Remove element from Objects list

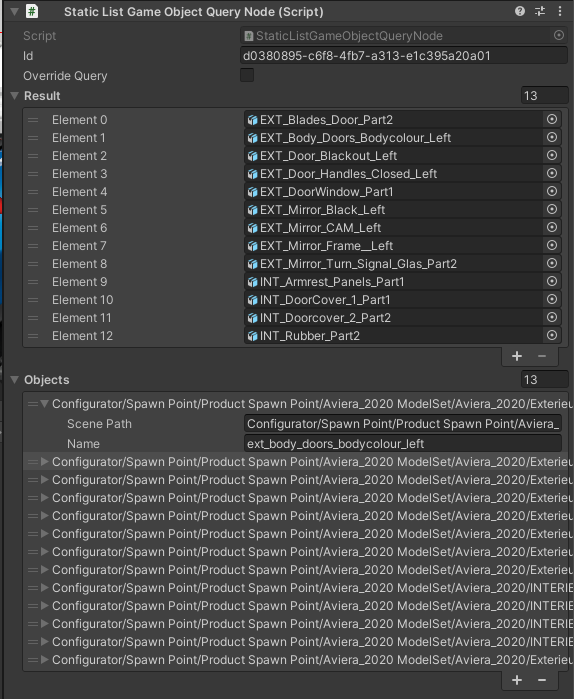click(542, 680)
